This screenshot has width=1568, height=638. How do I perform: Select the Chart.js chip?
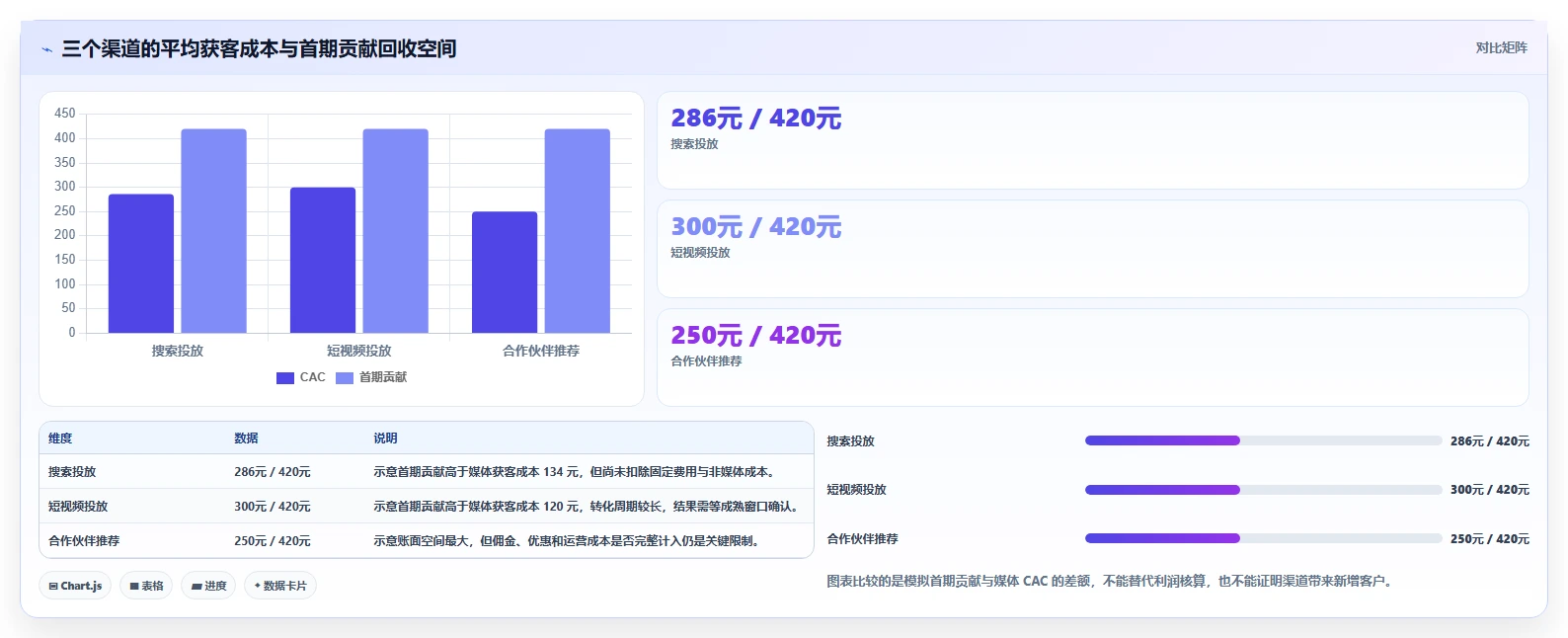[x=75, y=586]
